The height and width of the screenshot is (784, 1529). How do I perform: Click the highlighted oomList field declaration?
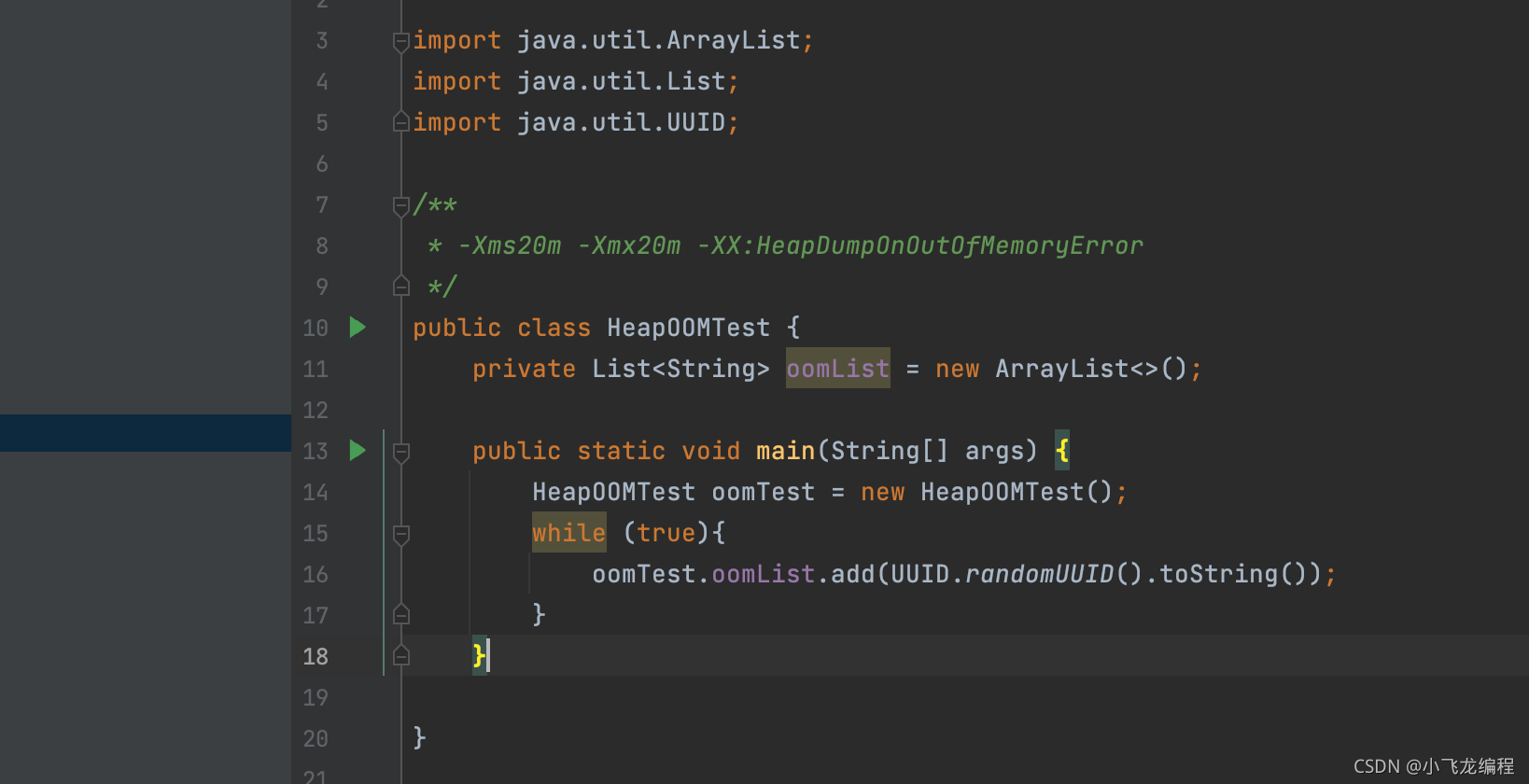click(838, 369)
